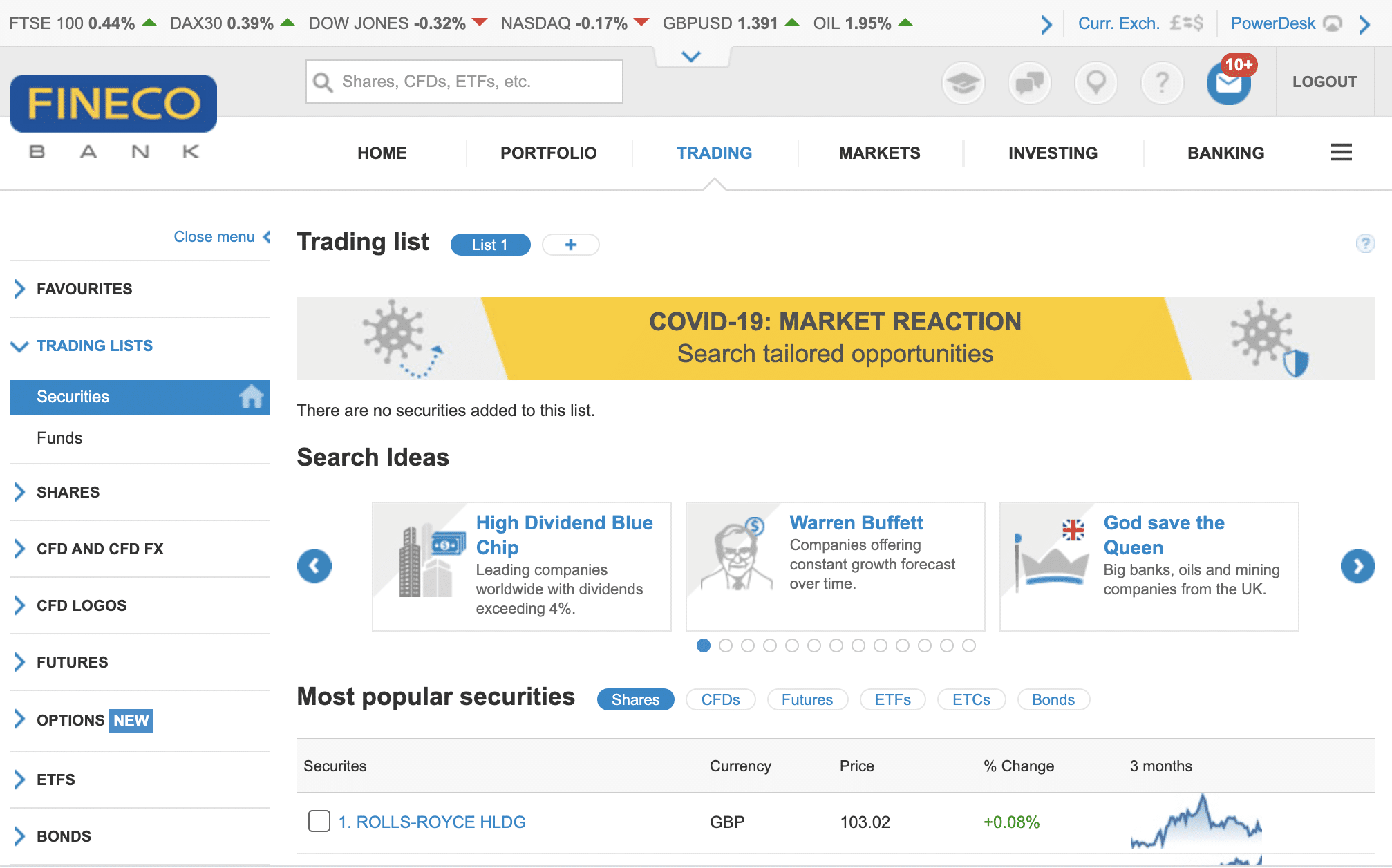Select the fifth carousel page dot

pyautogui.click(x=792, y=645)
